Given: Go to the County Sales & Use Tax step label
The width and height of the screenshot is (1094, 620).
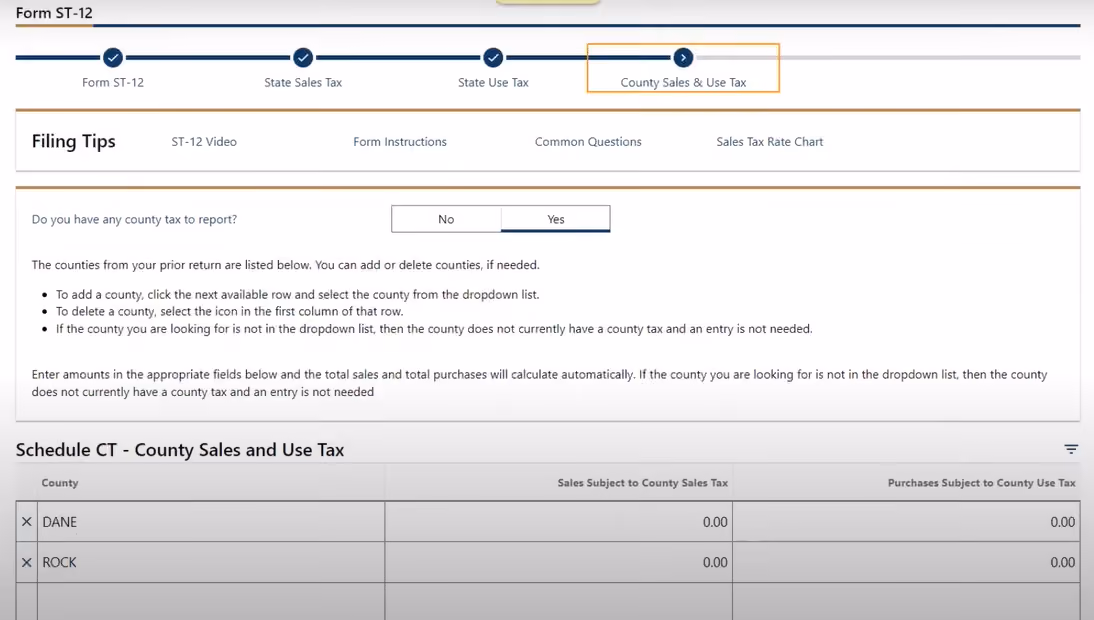Looking at the screenshot, I should pyautogui.click(x=683, y=82).
